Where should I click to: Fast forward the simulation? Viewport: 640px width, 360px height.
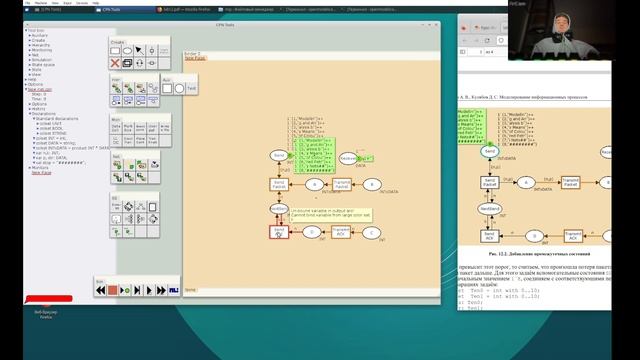[x=162, y=290]
